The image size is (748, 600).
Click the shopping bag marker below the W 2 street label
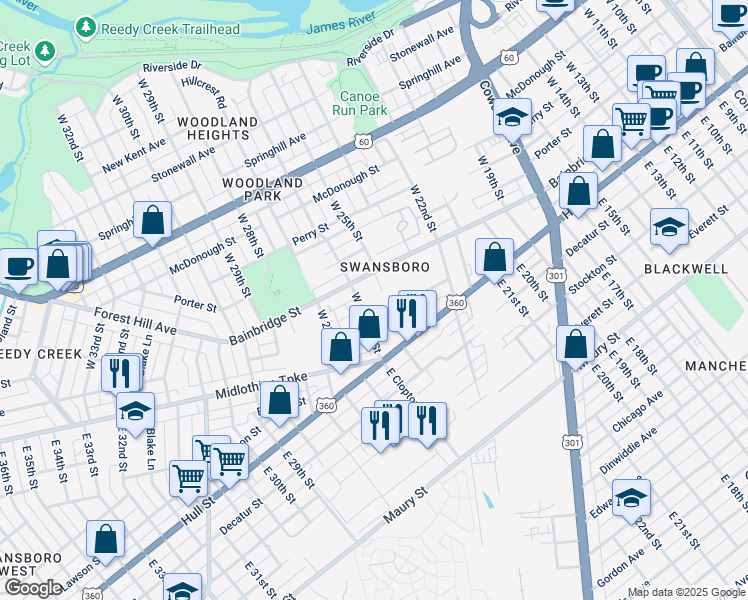pyautogui.click(x=341, y=348)
